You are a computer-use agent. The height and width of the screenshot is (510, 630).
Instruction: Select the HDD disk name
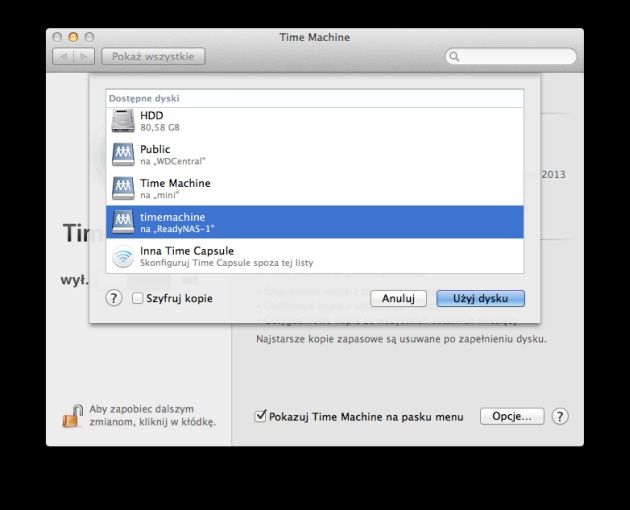(151, 115)
